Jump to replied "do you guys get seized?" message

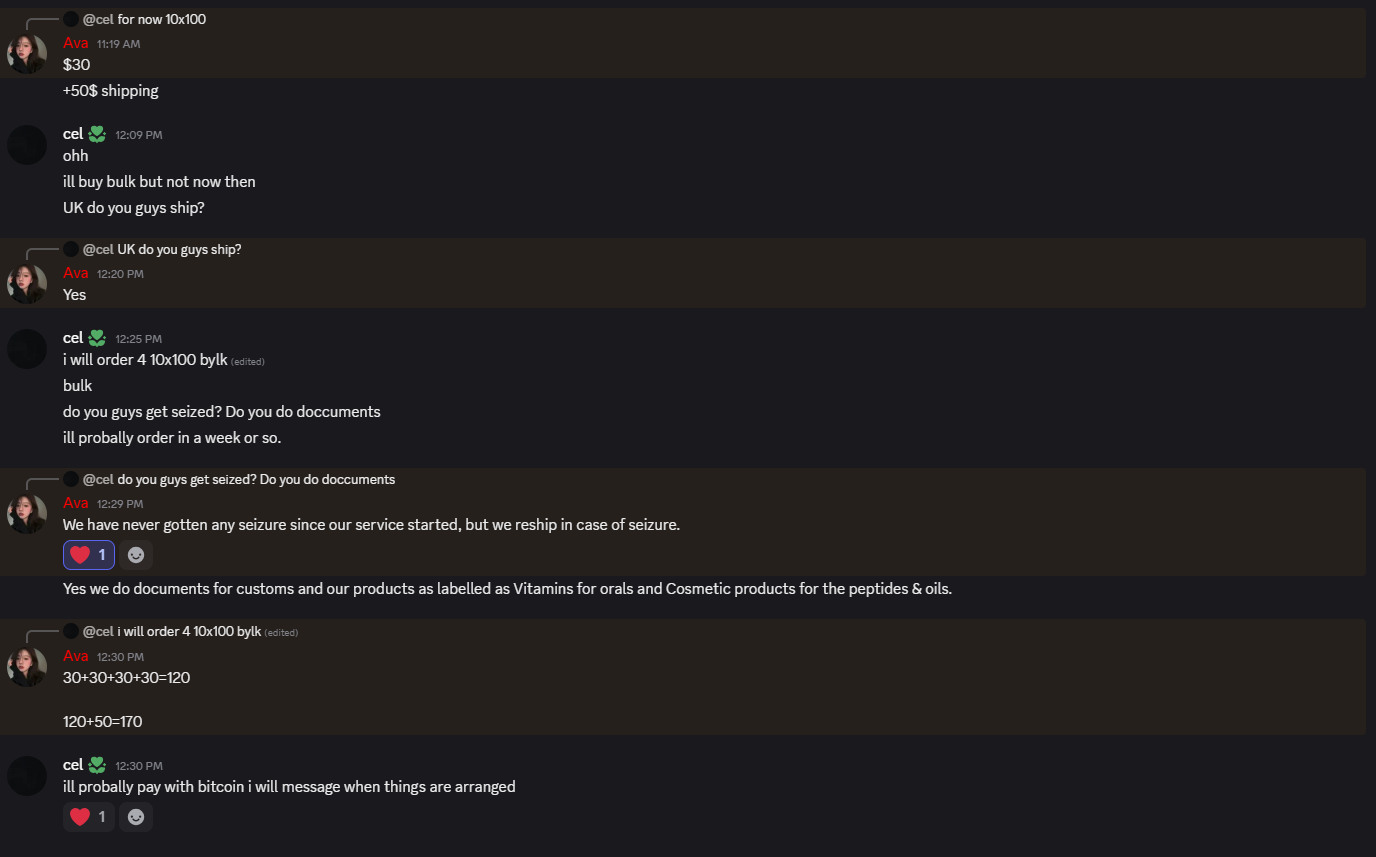255,479
